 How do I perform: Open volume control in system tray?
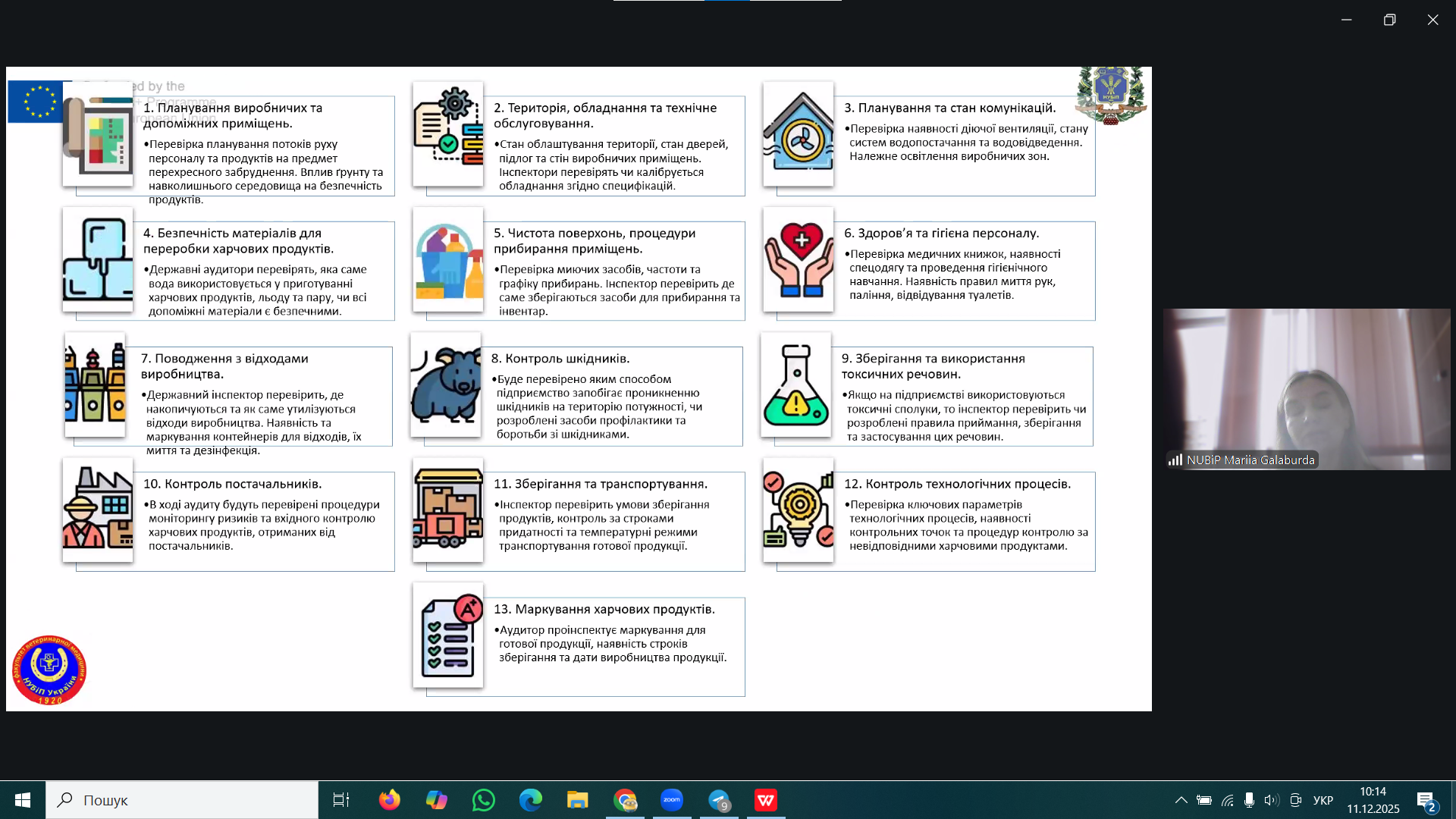(x=1272, y=800)
